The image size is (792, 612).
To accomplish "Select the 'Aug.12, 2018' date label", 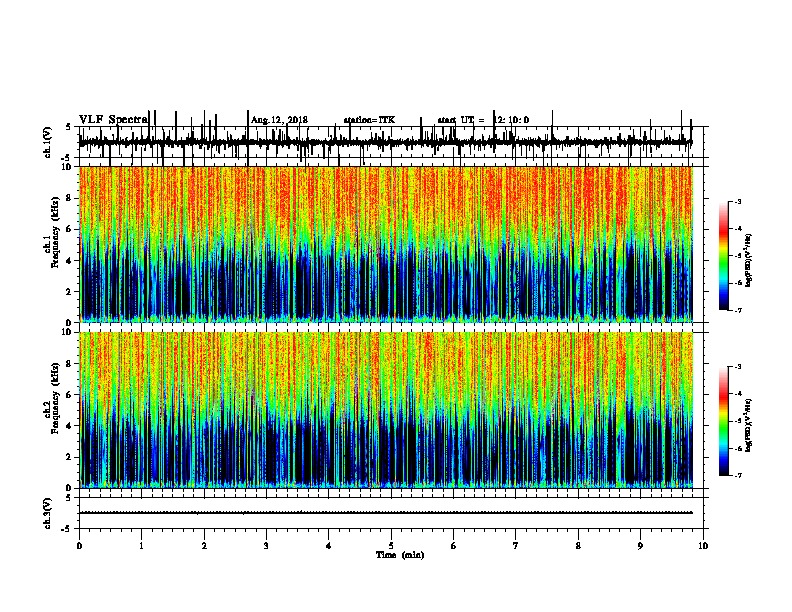I will [279, 120].
